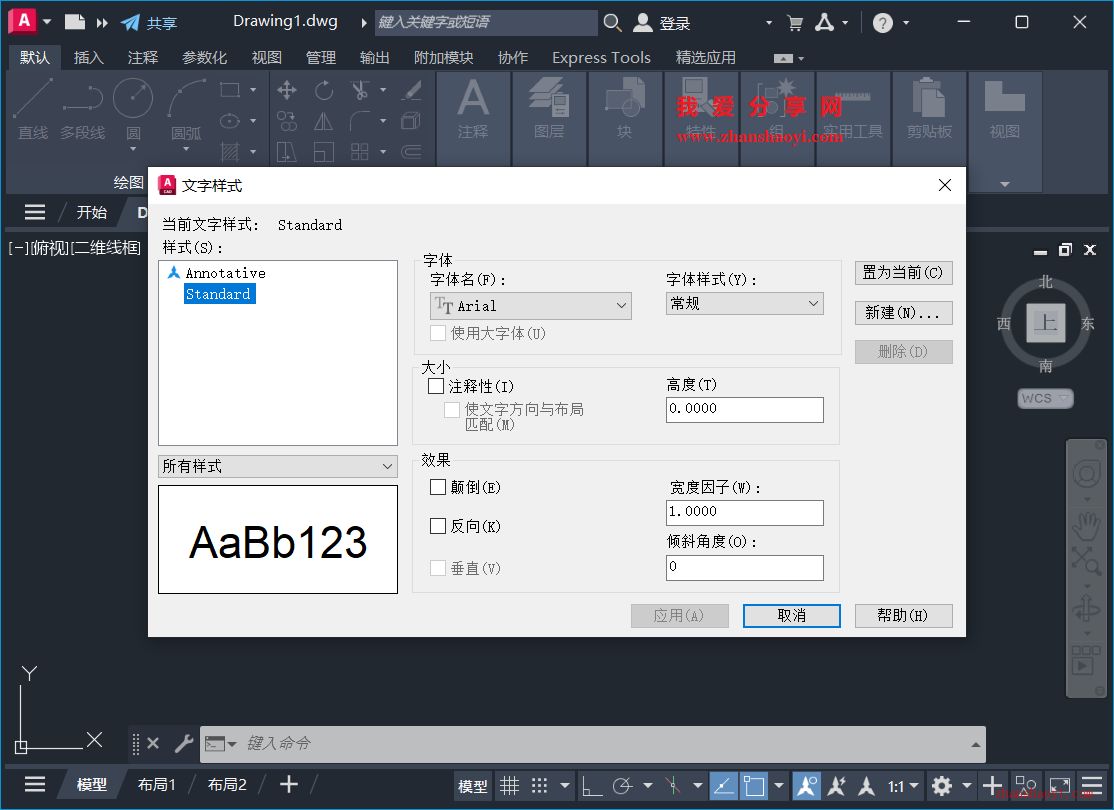Image resolution: width=1114 pixels, height=810 pixels.
Task: Check the Upside down (颠倒) option
Action: click(438, 487)
